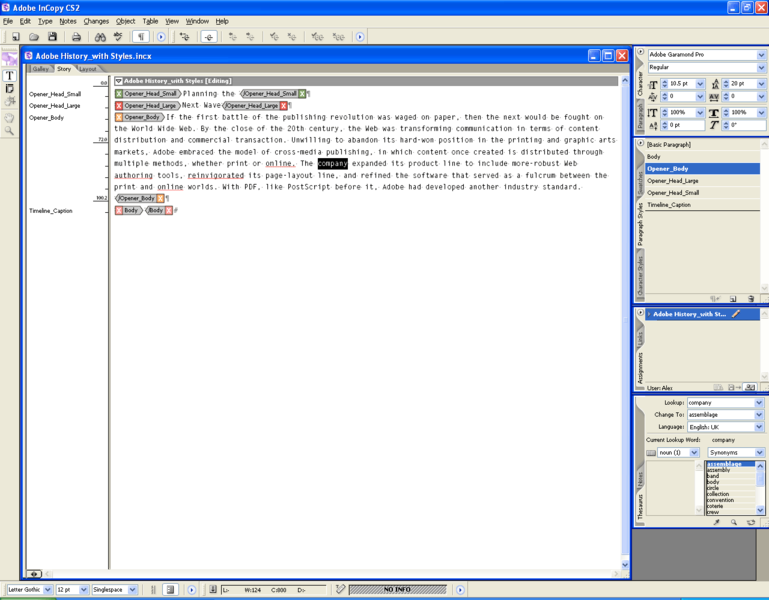
Task: Switch to the Galley view tab
Action: 41,69
